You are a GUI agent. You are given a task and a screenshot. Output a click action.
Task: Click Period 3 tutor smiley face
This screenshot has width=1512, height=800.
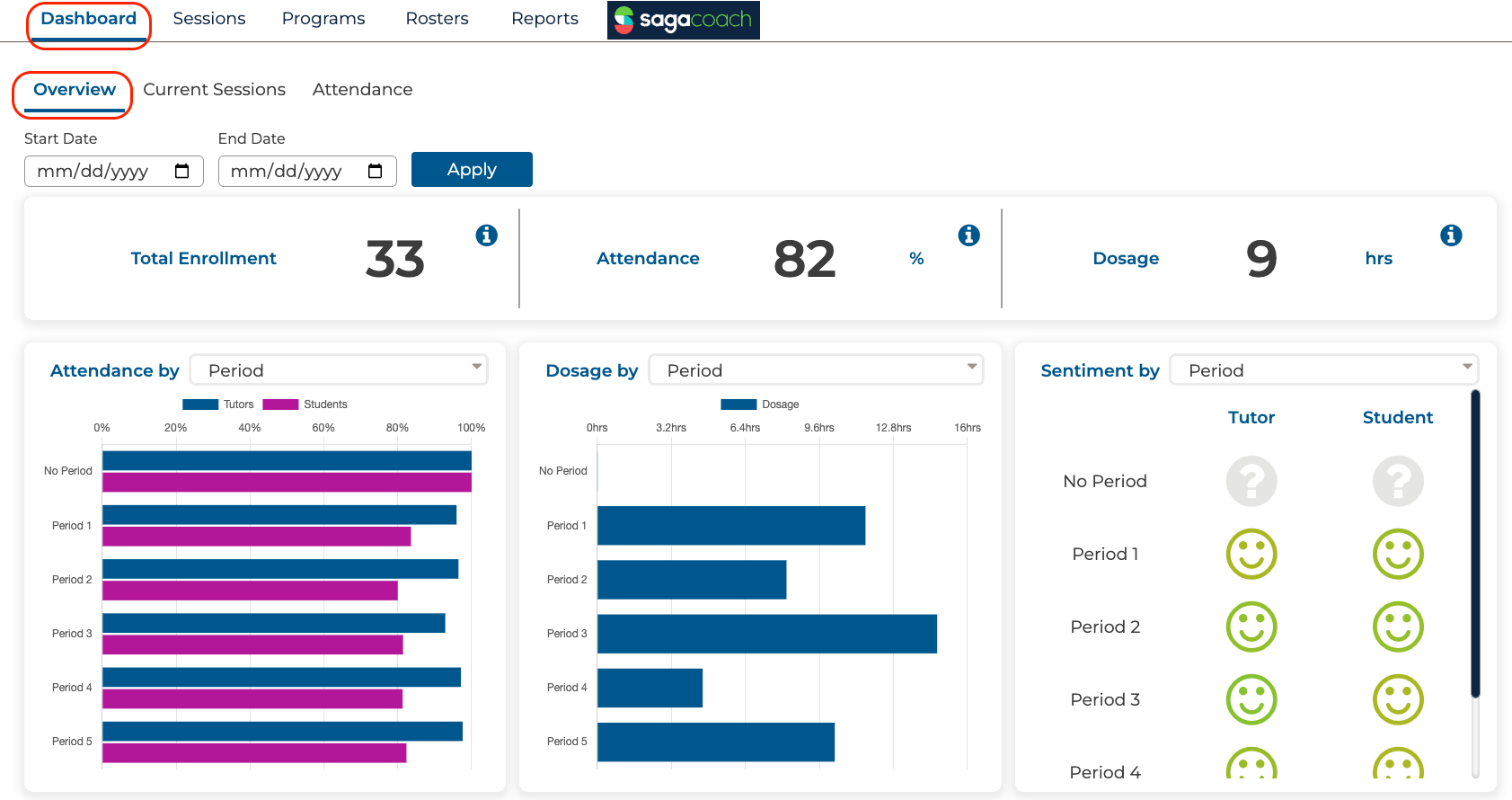point(1251,699)
